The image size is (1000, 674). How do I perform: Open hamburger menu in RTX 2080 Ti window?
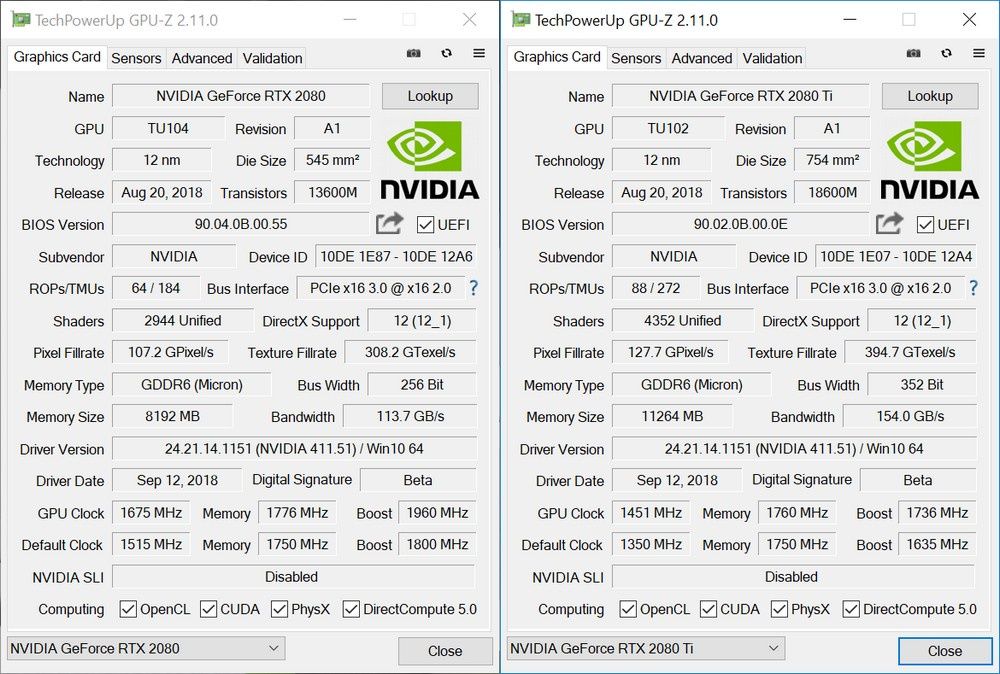[979, 54]
